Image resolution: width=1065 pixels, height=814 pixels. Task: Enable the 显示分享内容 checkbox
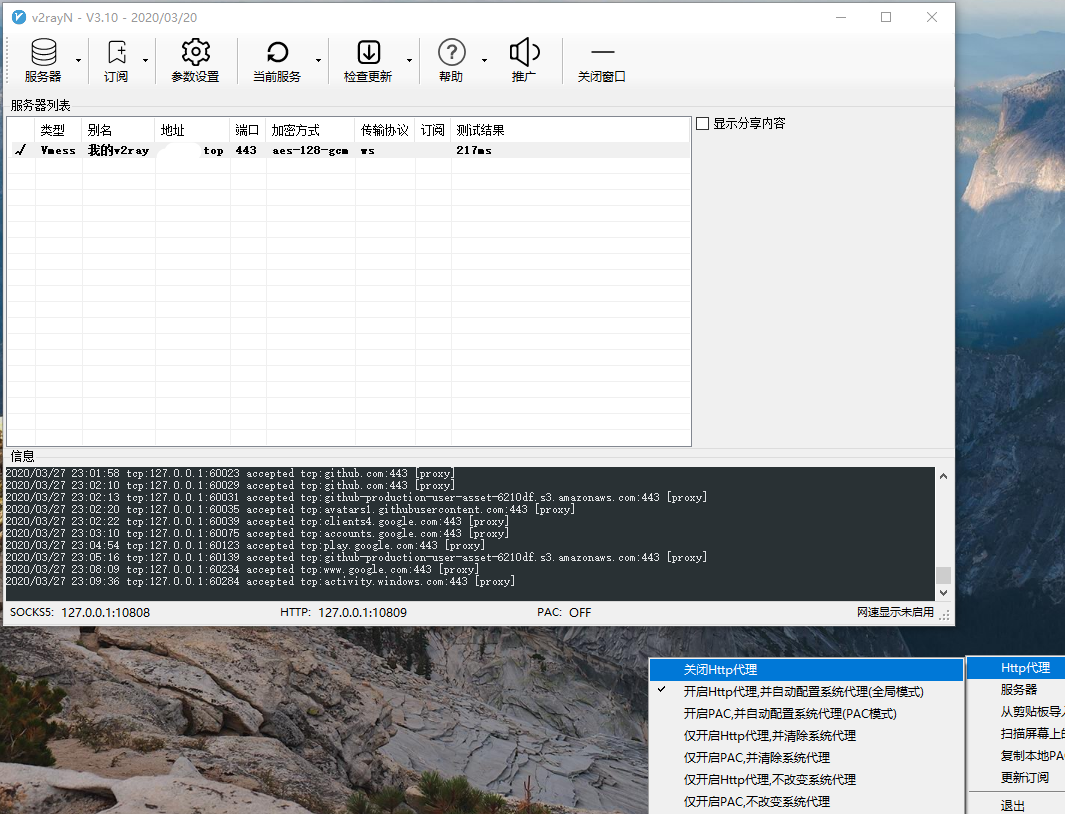703,123
